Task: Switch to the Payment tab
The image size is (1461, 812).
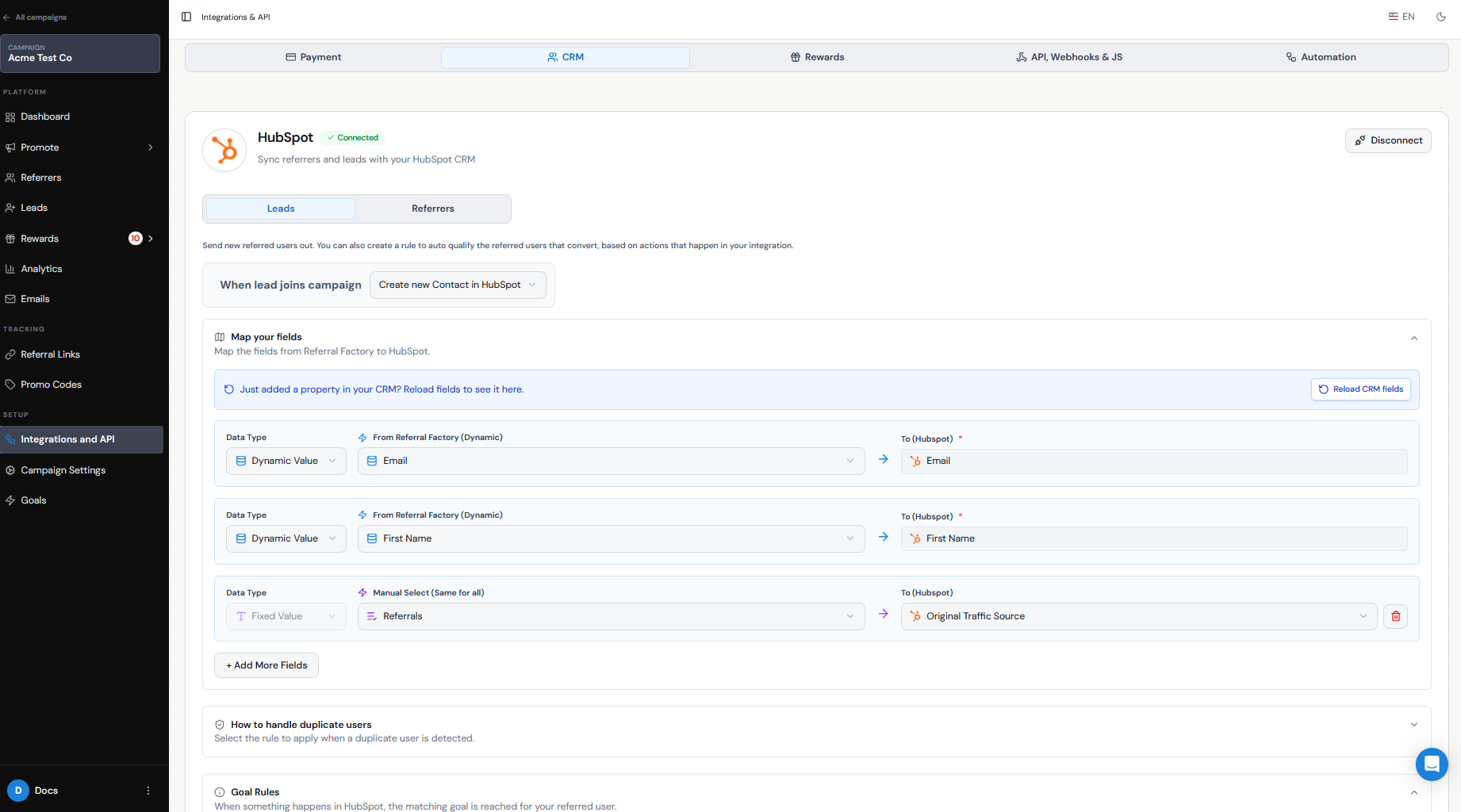Action: pos(313,57)
